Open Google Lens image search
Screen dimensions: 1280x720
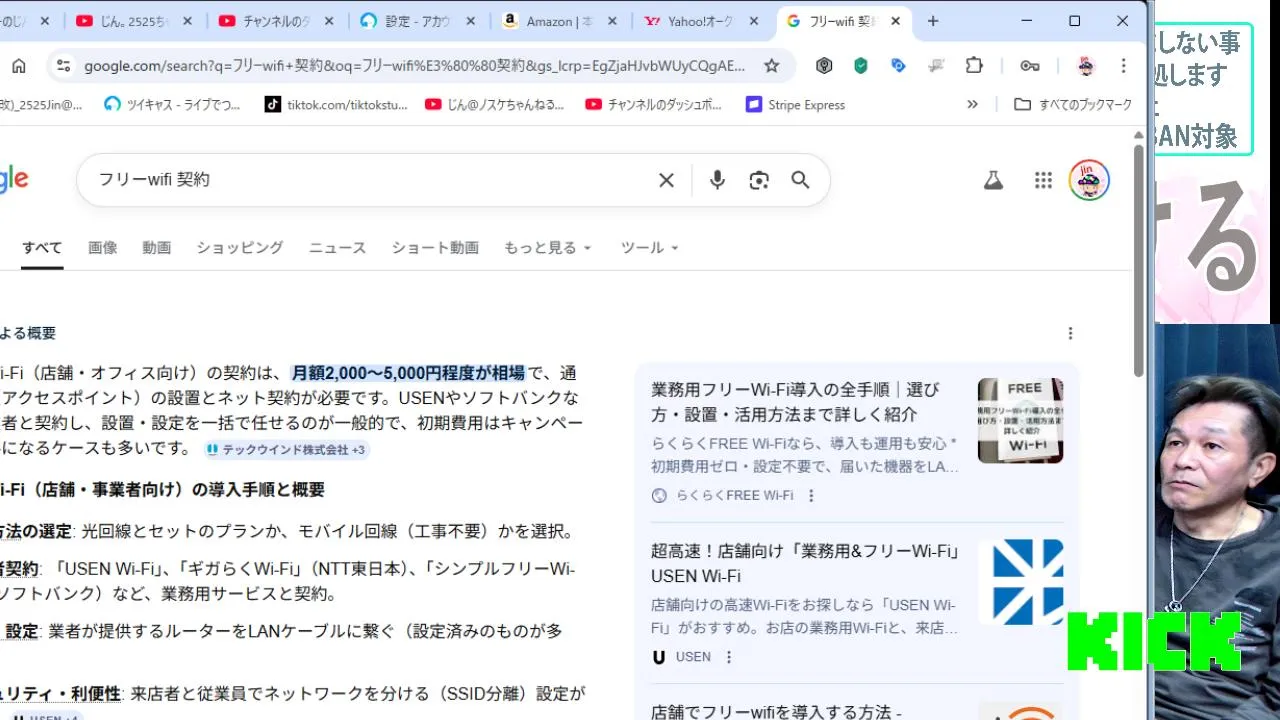click(759, 180)
